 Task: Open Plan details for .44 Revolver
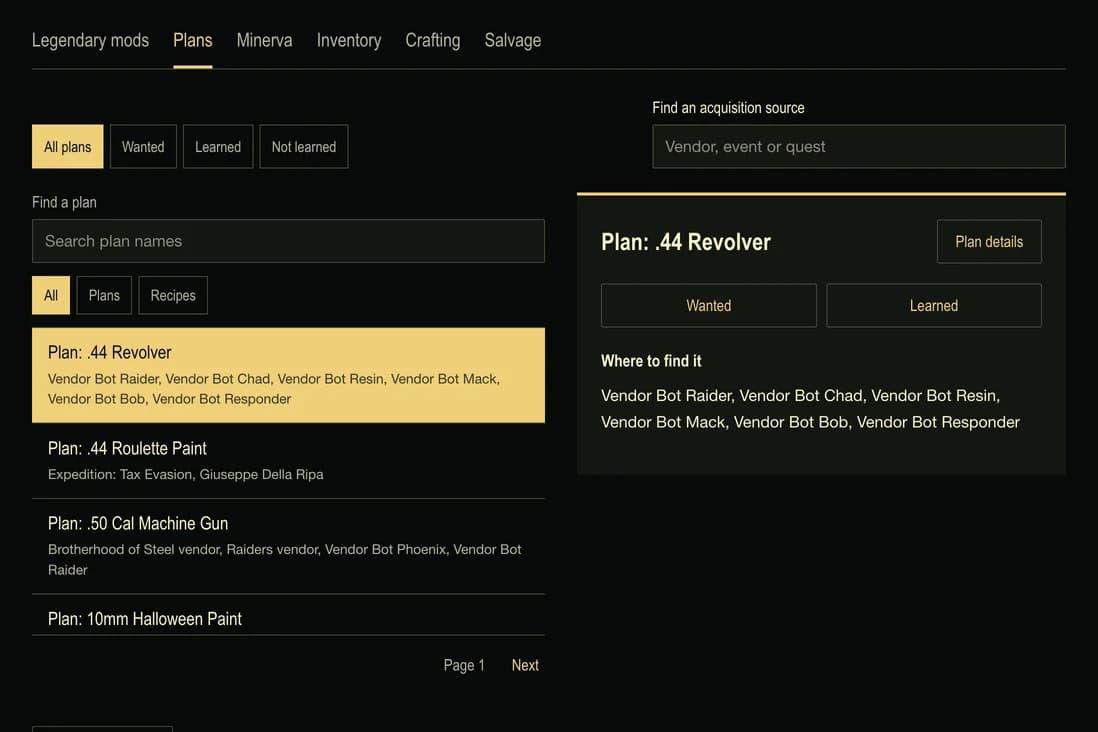tap(989, 242)
